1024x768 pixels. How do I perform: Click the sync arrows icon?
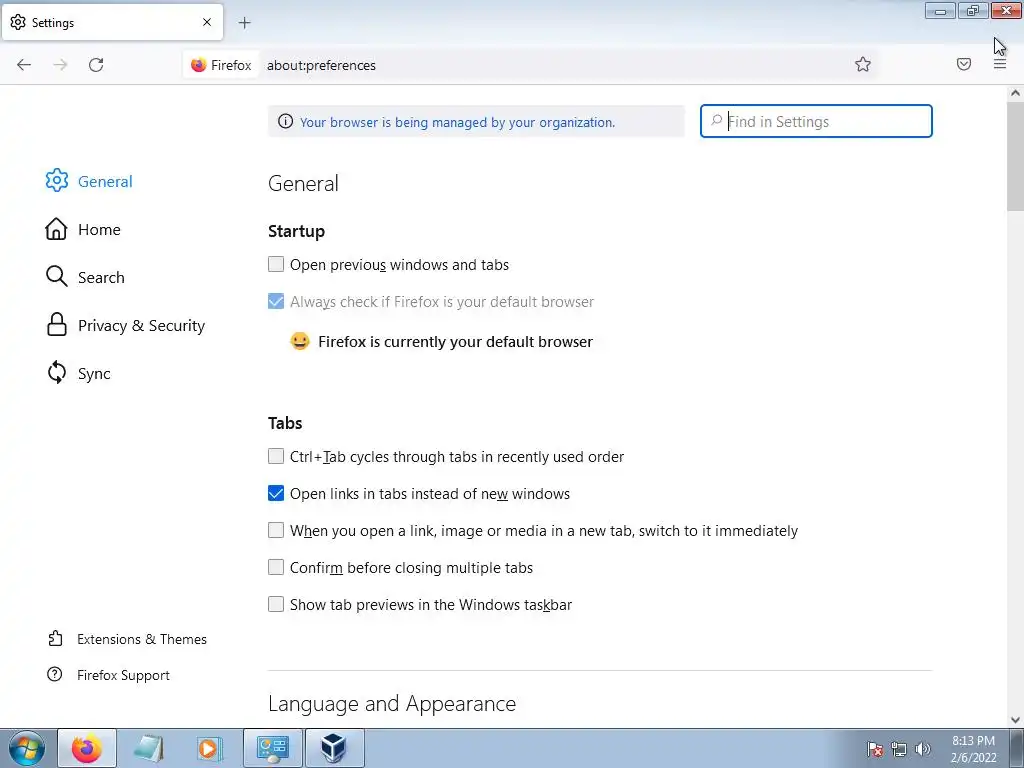tap(57, 372)
